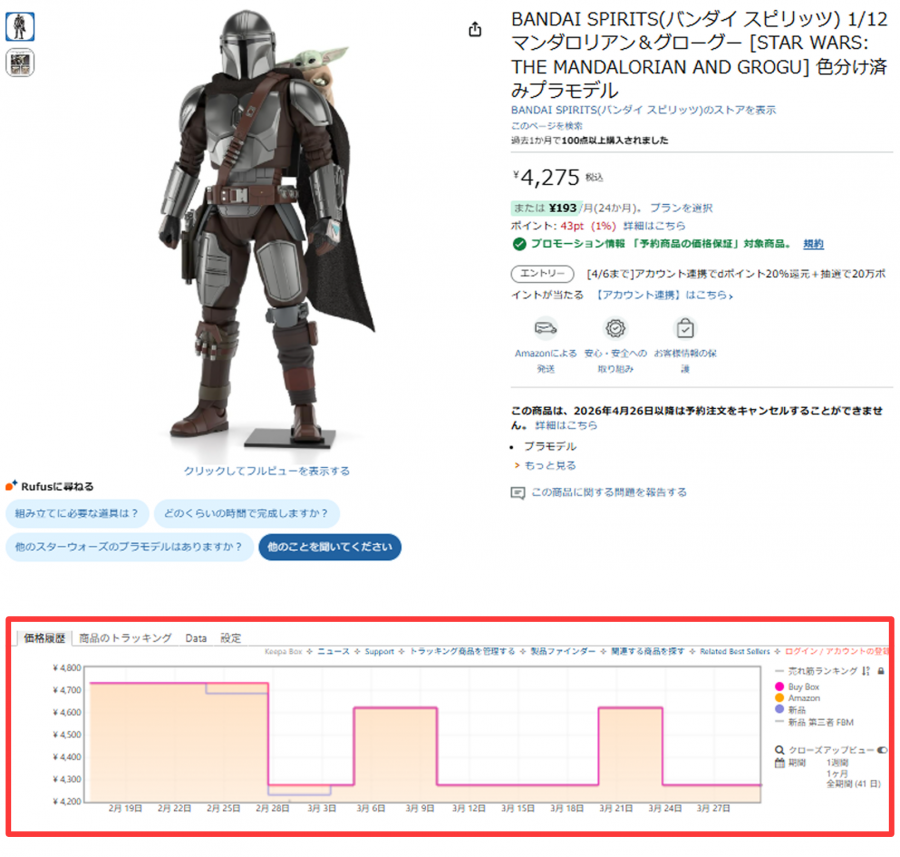Select the second product thumbnail image
Image resolution: width=900 pixels, height=857 pixels.
coord(20,62)
